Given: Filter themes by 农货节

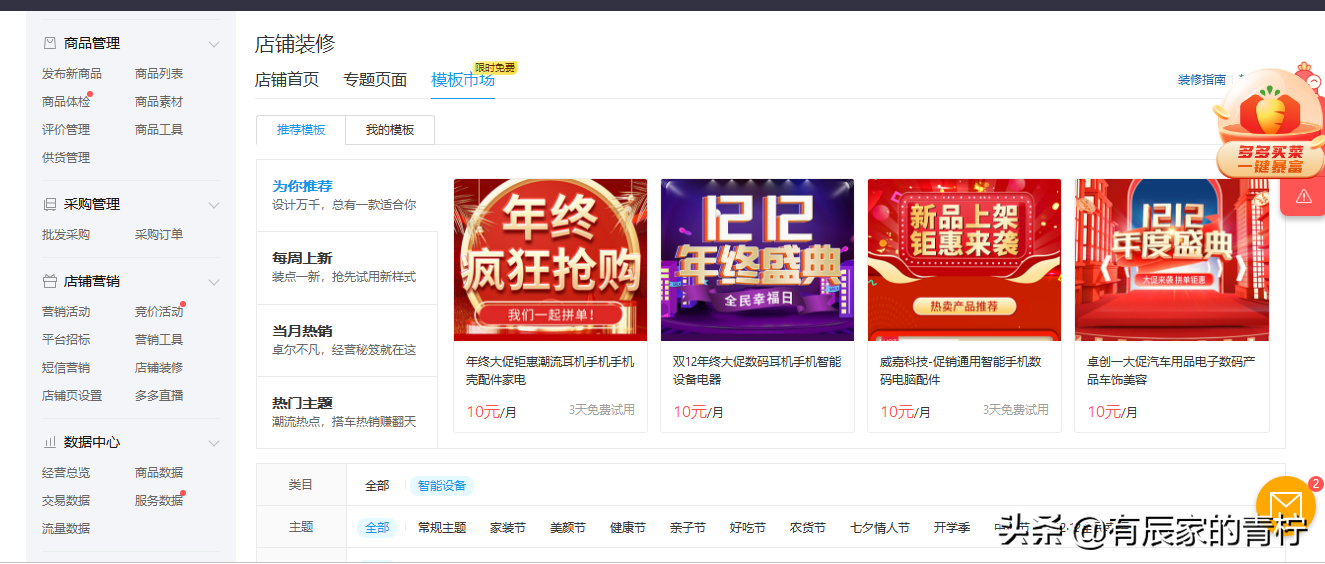Looking at the screenshot, I should click(808, 528).
